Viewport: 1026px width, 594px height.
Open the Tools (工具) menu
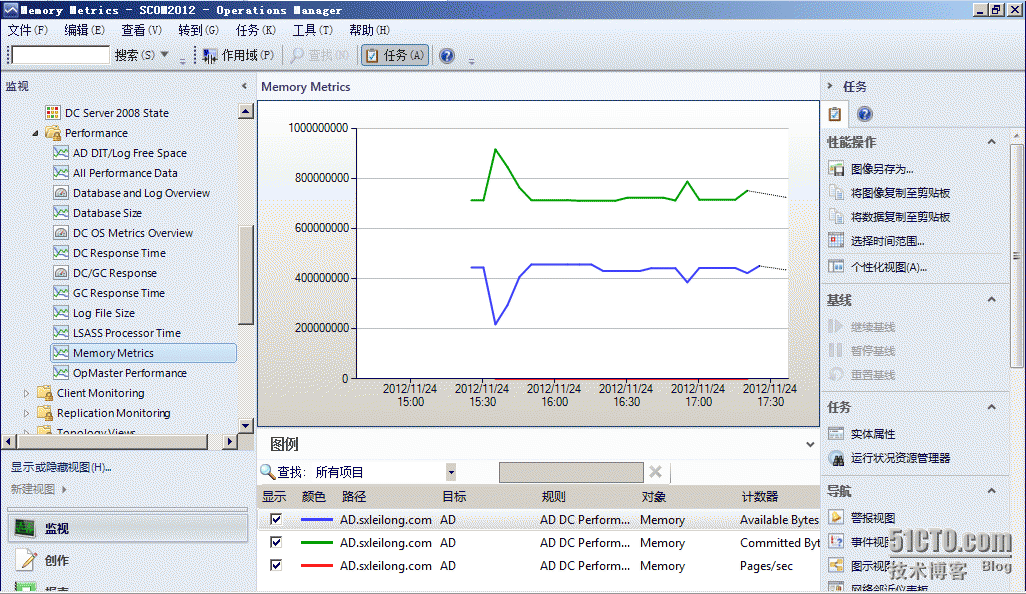[x=313, y=30]
